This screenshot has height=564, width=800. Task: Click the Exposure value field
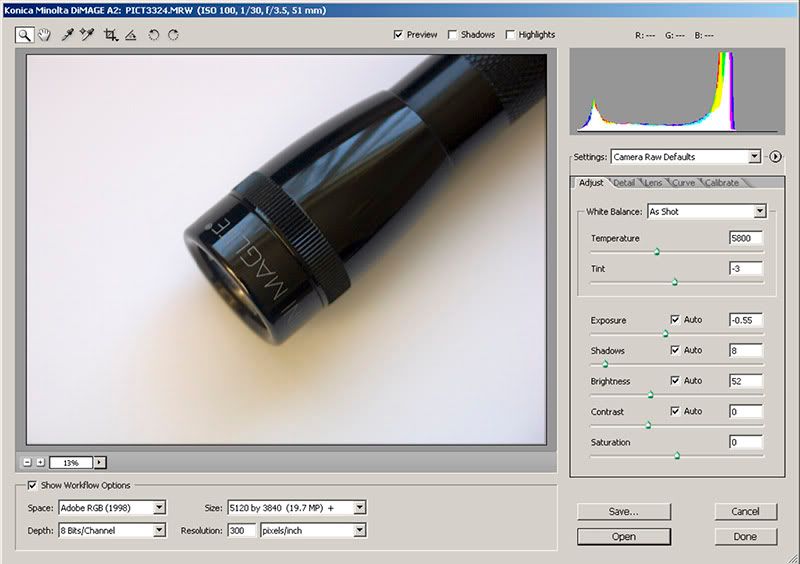click(746, 320)
